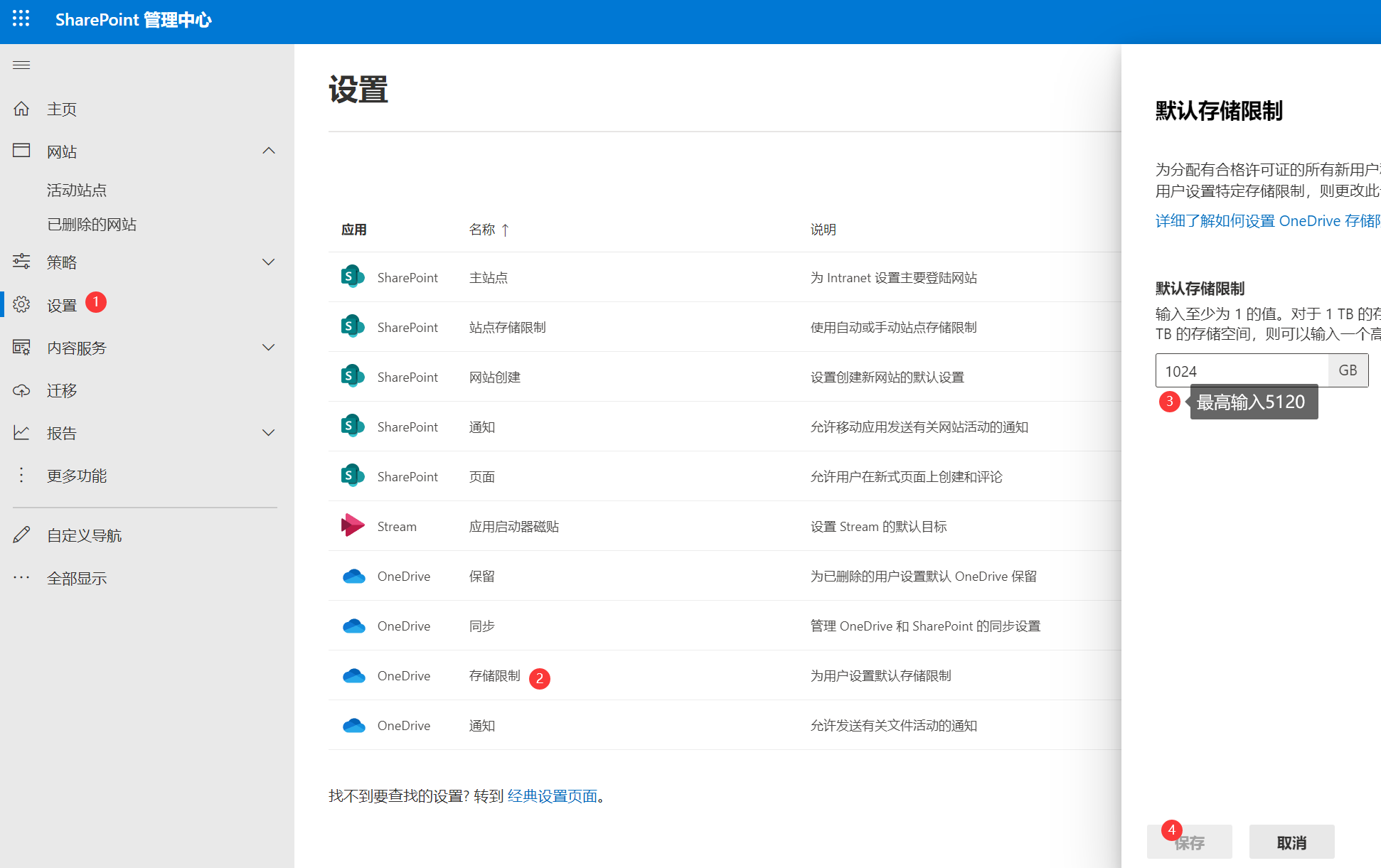Click the Home house icon

pyautogui.click(x=21, y=109)
